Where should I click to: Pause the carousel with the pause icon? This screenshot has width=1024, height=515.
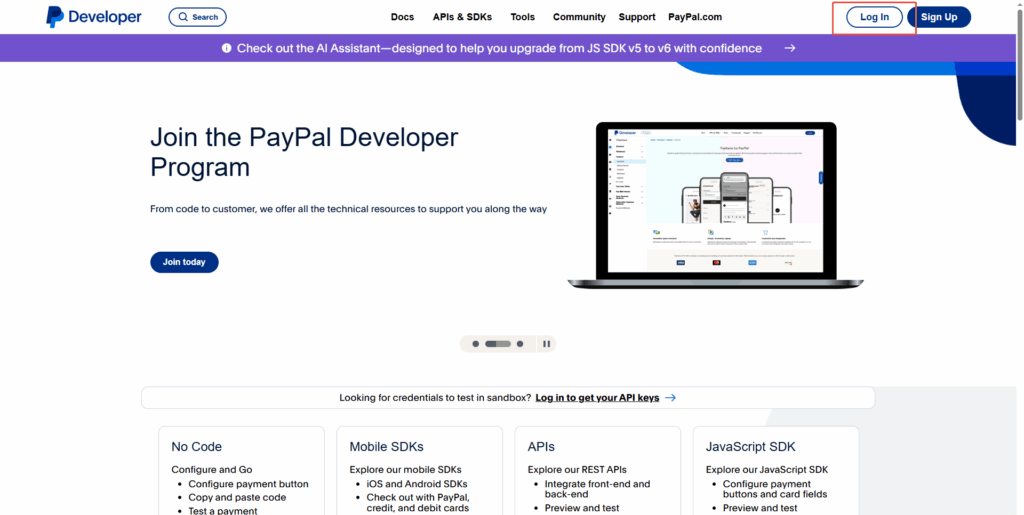(x=546, y=344)
